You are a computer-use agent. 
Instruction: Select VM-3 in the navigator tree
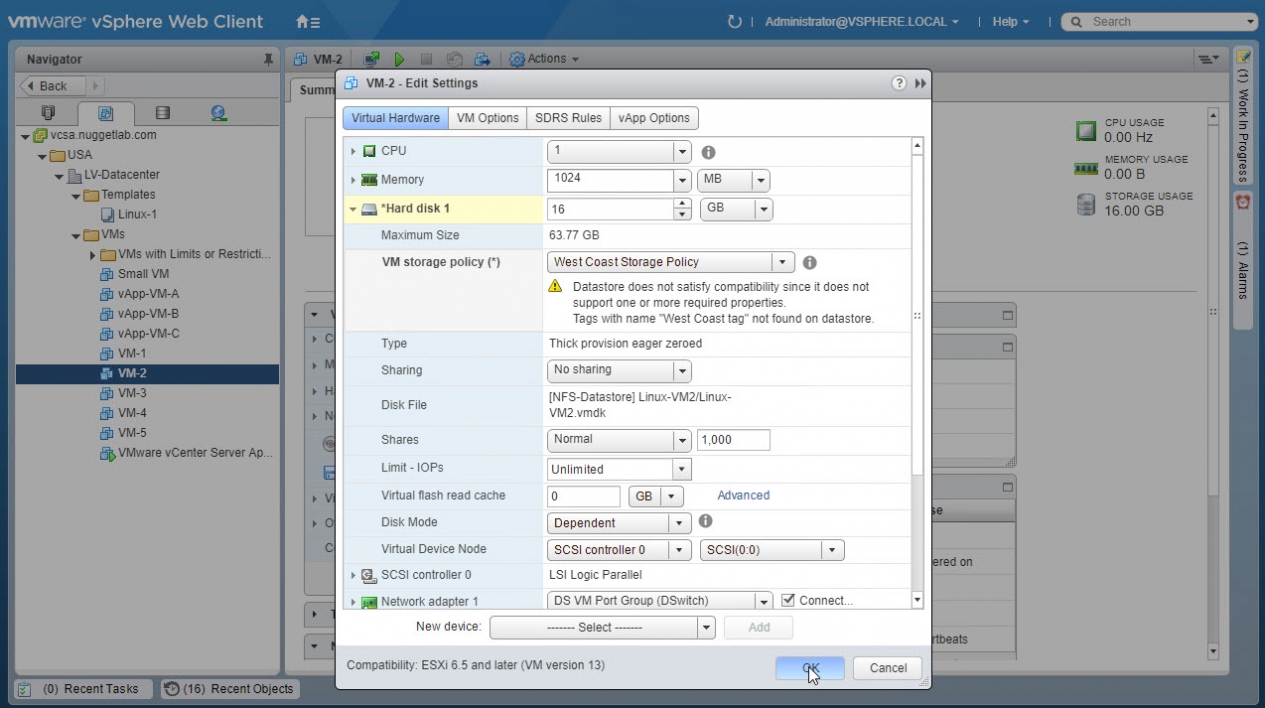click(132, 393)
